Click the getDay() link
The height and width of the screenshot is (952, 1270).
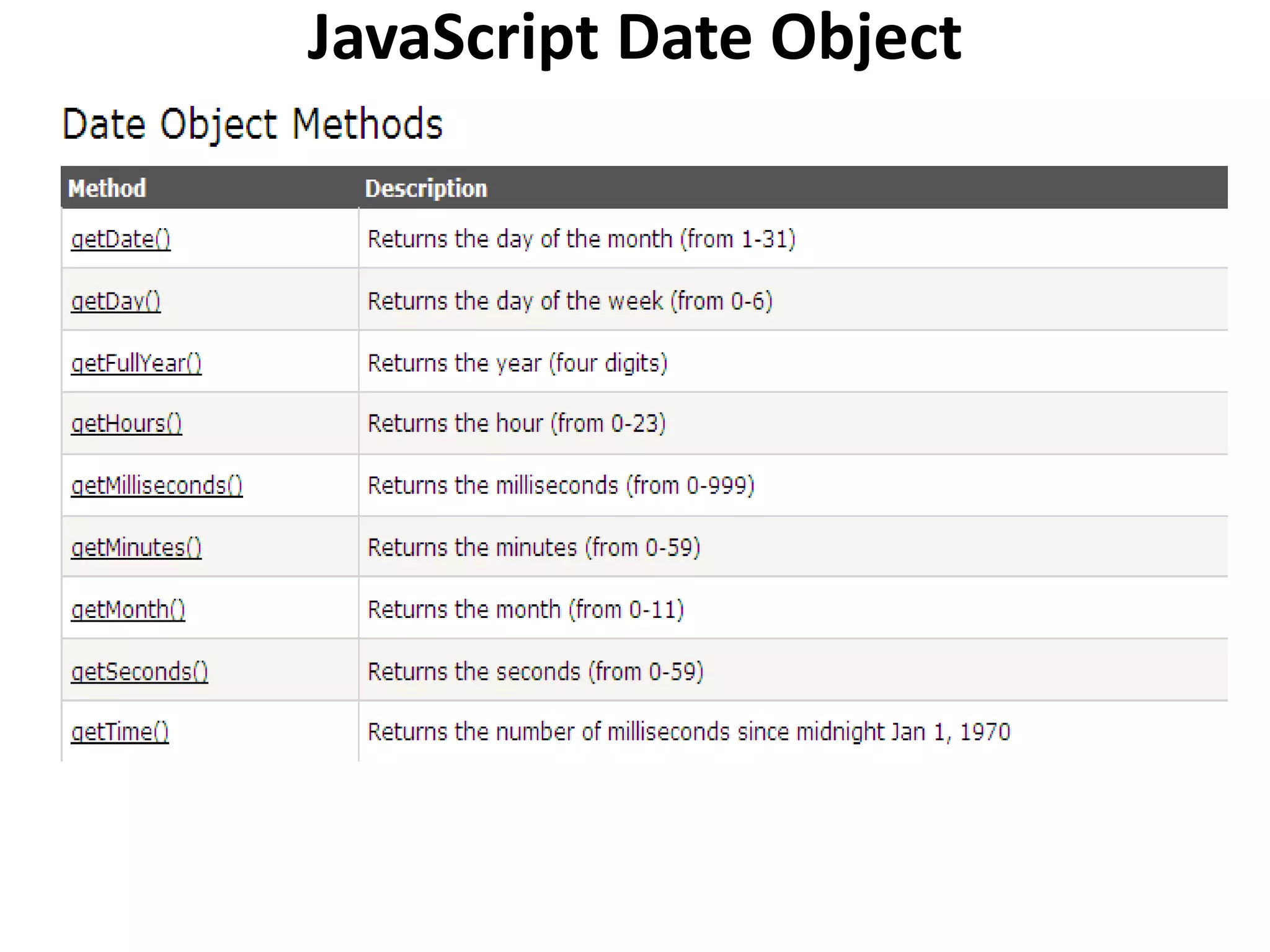(x=115, y=301)
